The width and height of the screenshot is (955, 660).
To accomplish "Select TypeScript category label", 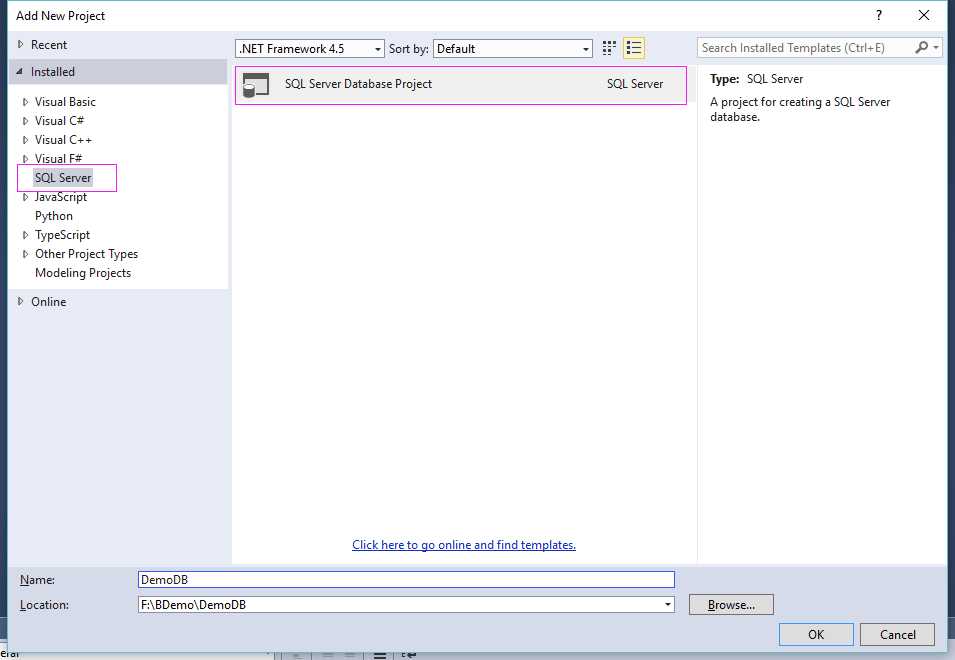I will (x=62, y=234).
